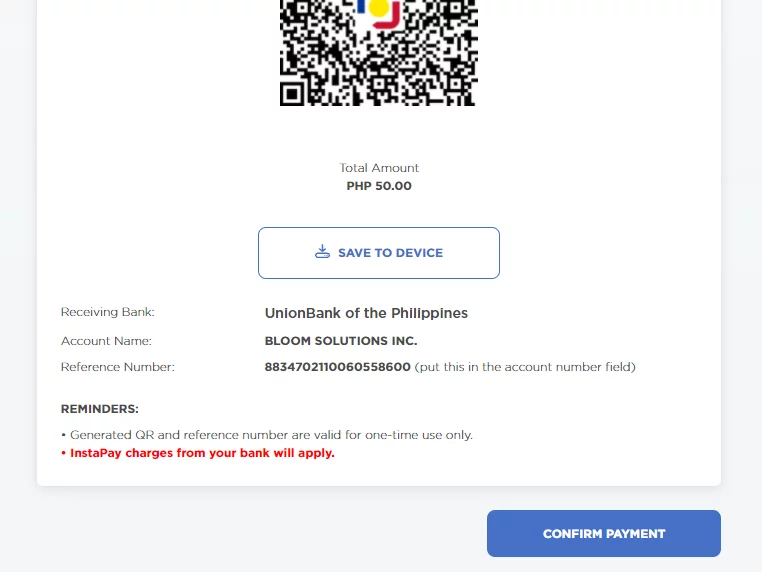Click the Reference Number label

coord(118,367)
